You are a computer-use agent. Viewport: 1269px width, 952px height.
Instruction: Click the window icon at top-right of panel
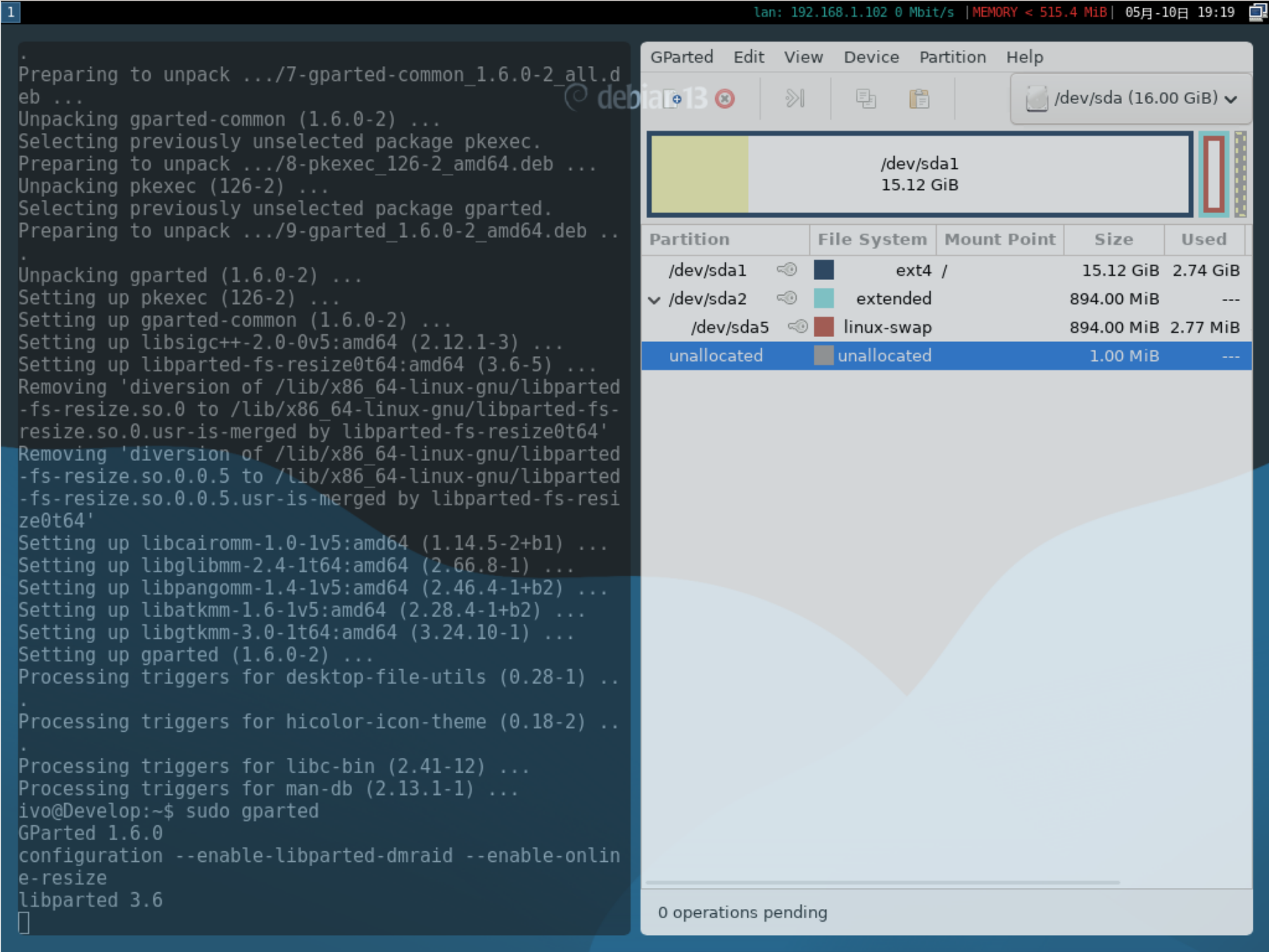click(x=1258, y=12)
